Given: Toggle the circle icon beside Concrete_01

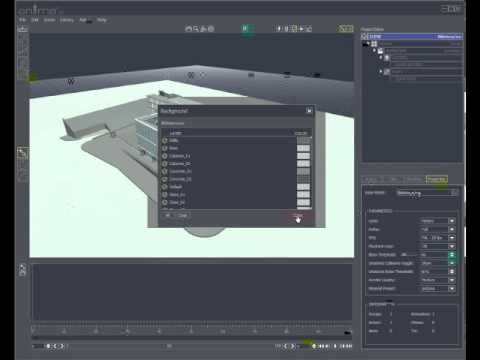Looking at the screenshot, I should (x=165, y=171).
